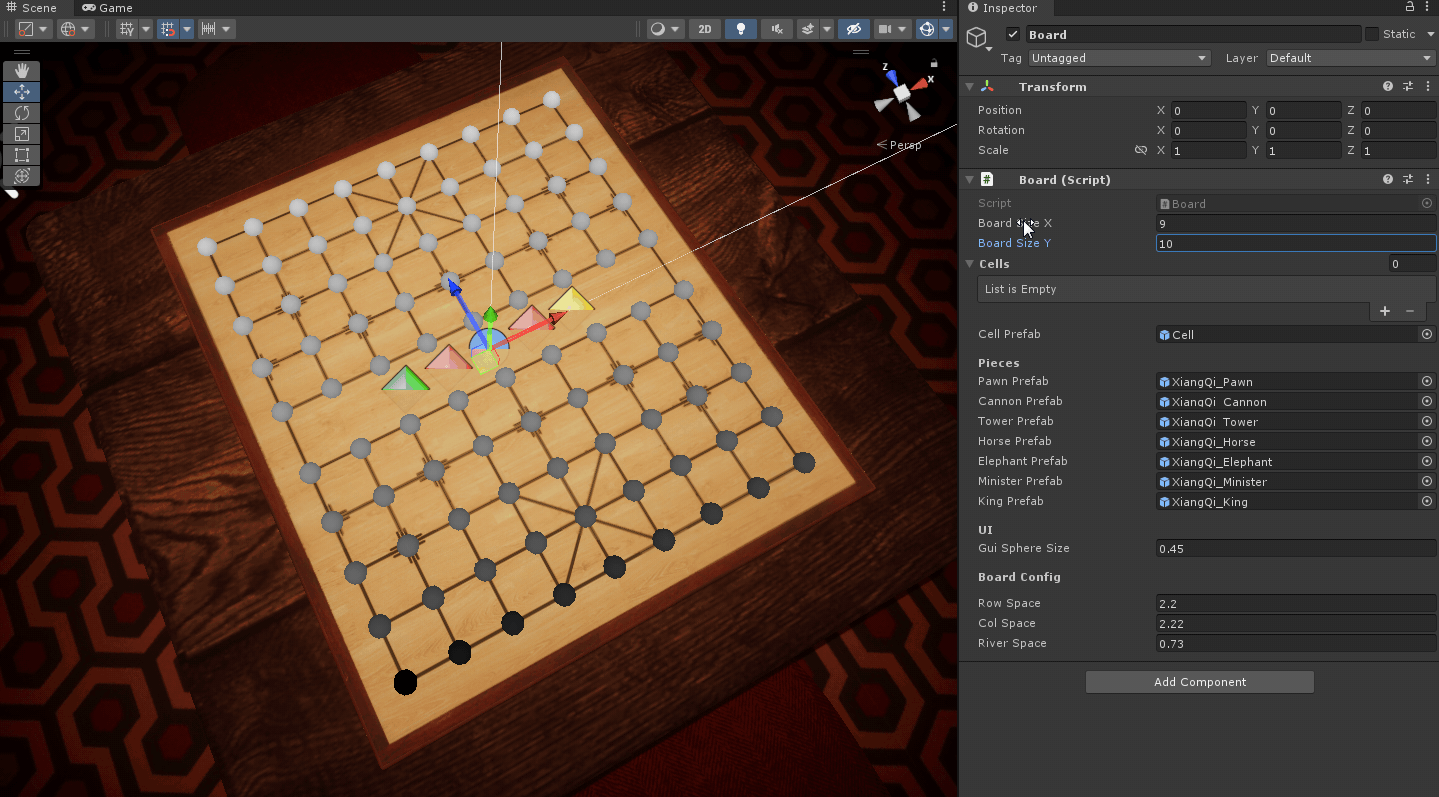1439x797 pixels.
Task: Collapse the Cells list foldout
Action: click(968, 263)
